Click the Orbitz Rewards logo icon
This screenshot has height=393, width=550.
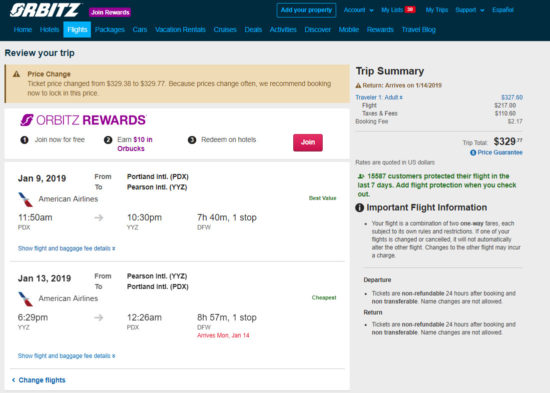point(27,120)
